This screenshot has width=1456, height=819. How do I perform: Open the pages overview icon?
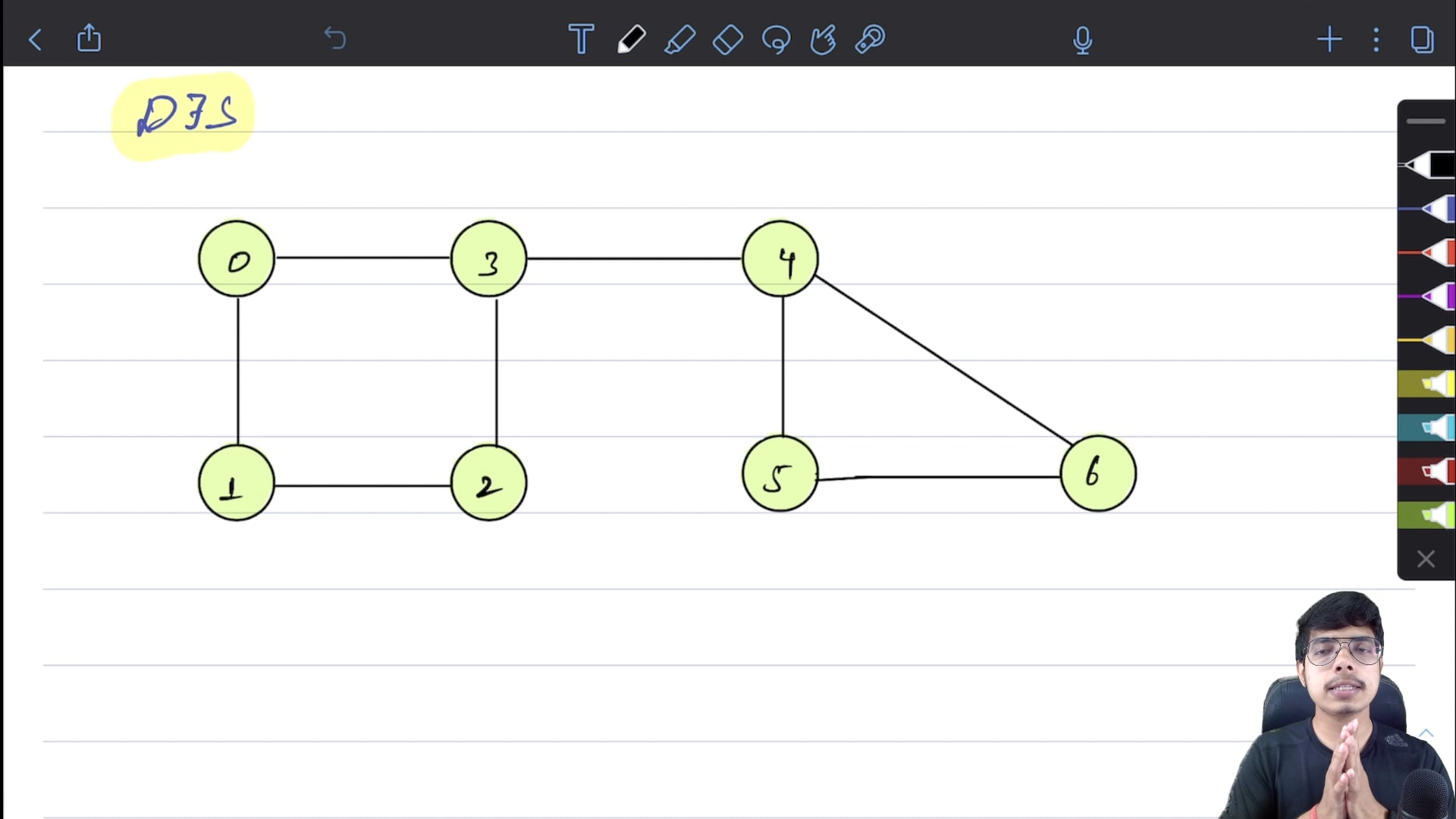pos(1422,39)
